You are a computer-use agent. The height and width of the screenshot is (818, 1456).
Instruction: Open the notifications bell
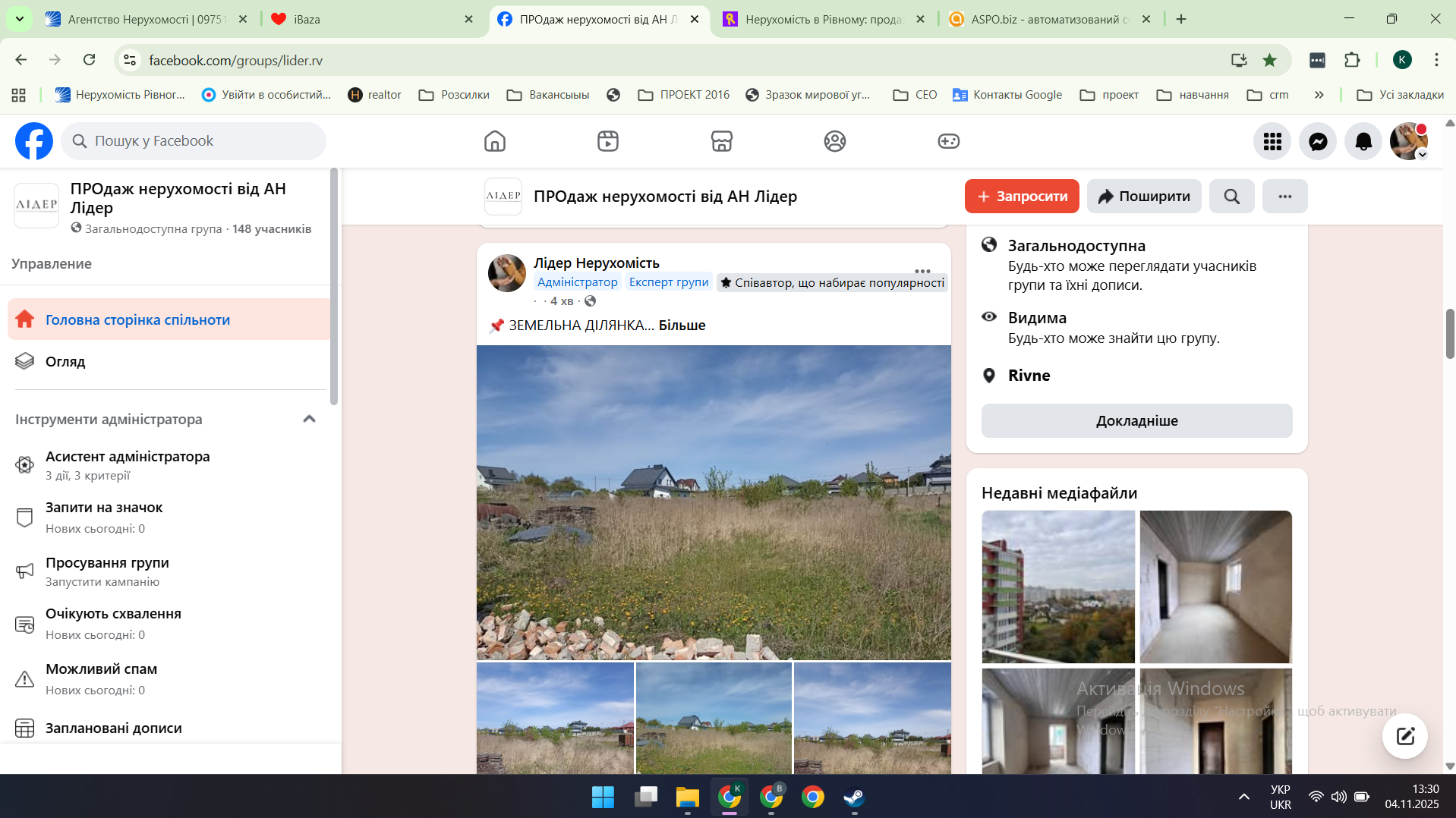tap(1363, 141)
